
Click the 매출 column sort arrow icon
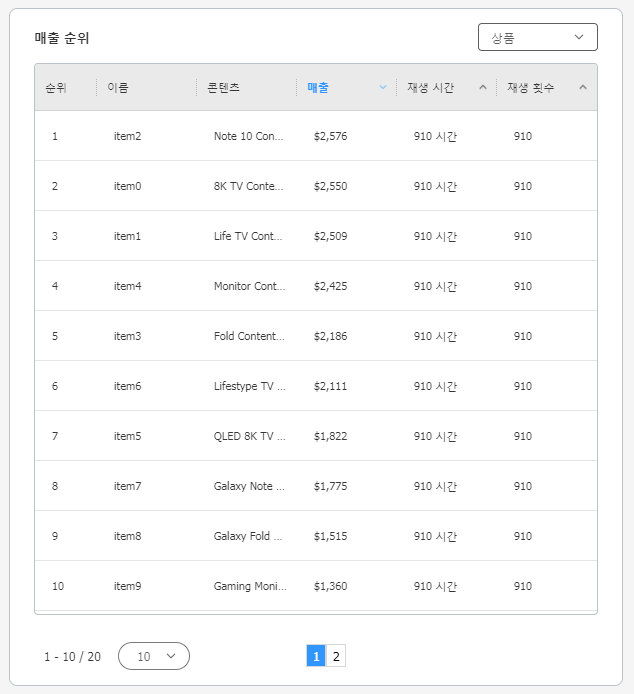pos(382,88)
